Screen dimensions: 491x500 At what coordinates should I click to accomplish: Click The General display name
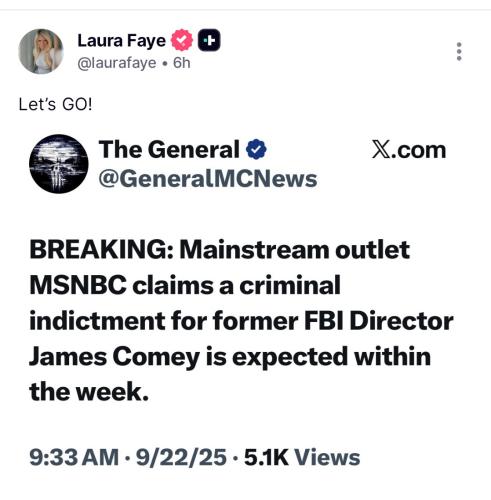tap(169, 149)
